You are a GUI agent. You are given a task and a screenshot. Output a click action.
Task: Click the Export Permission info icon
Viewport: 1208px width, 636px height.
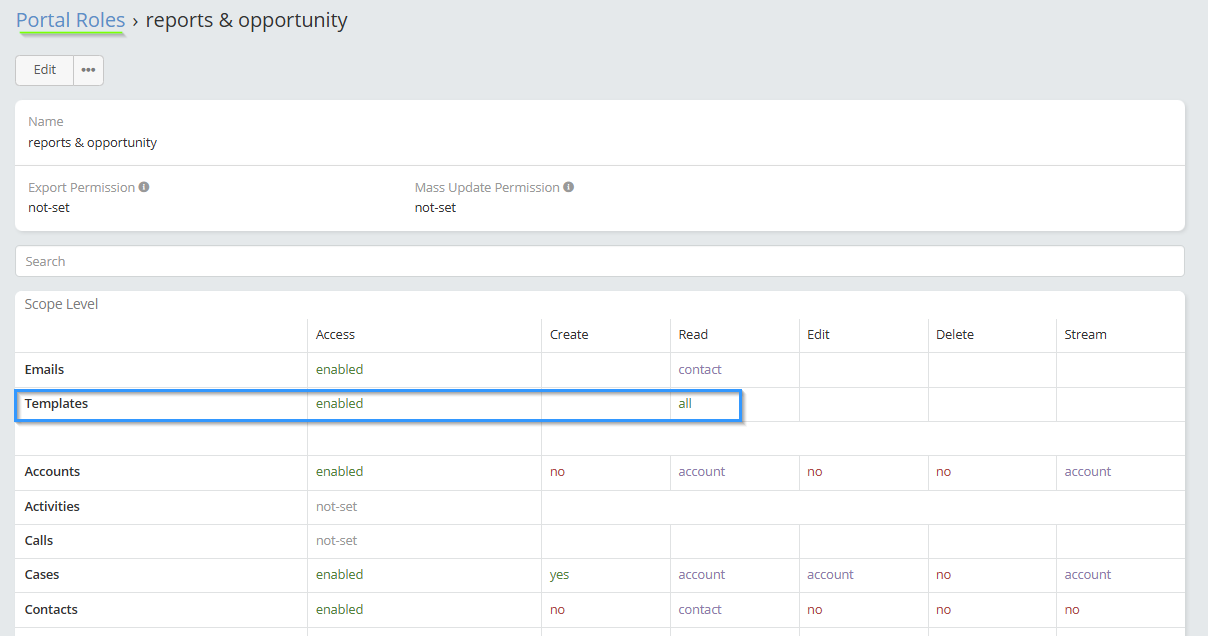tap(144, 187)
